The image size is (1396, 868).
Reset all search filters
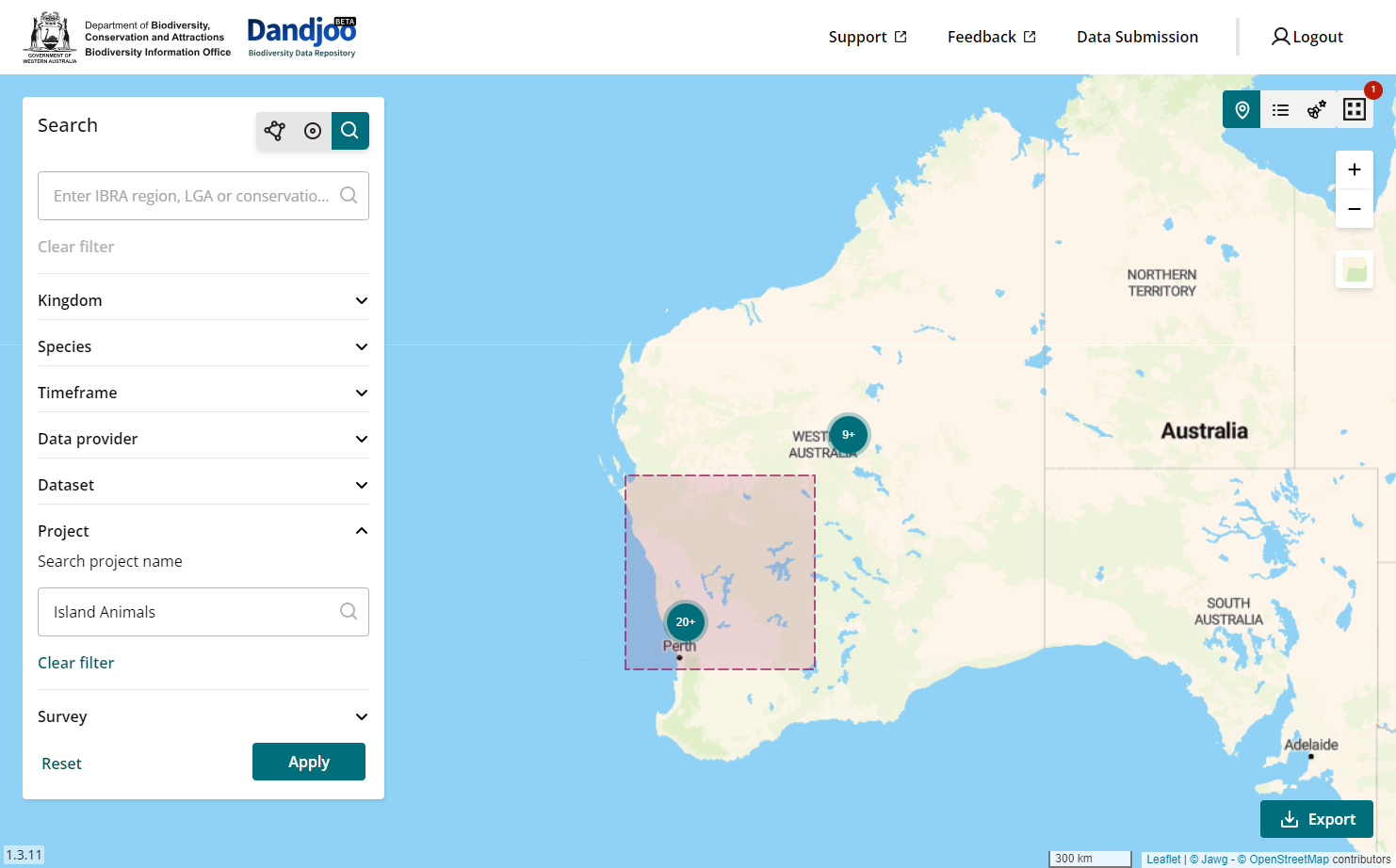61,764
